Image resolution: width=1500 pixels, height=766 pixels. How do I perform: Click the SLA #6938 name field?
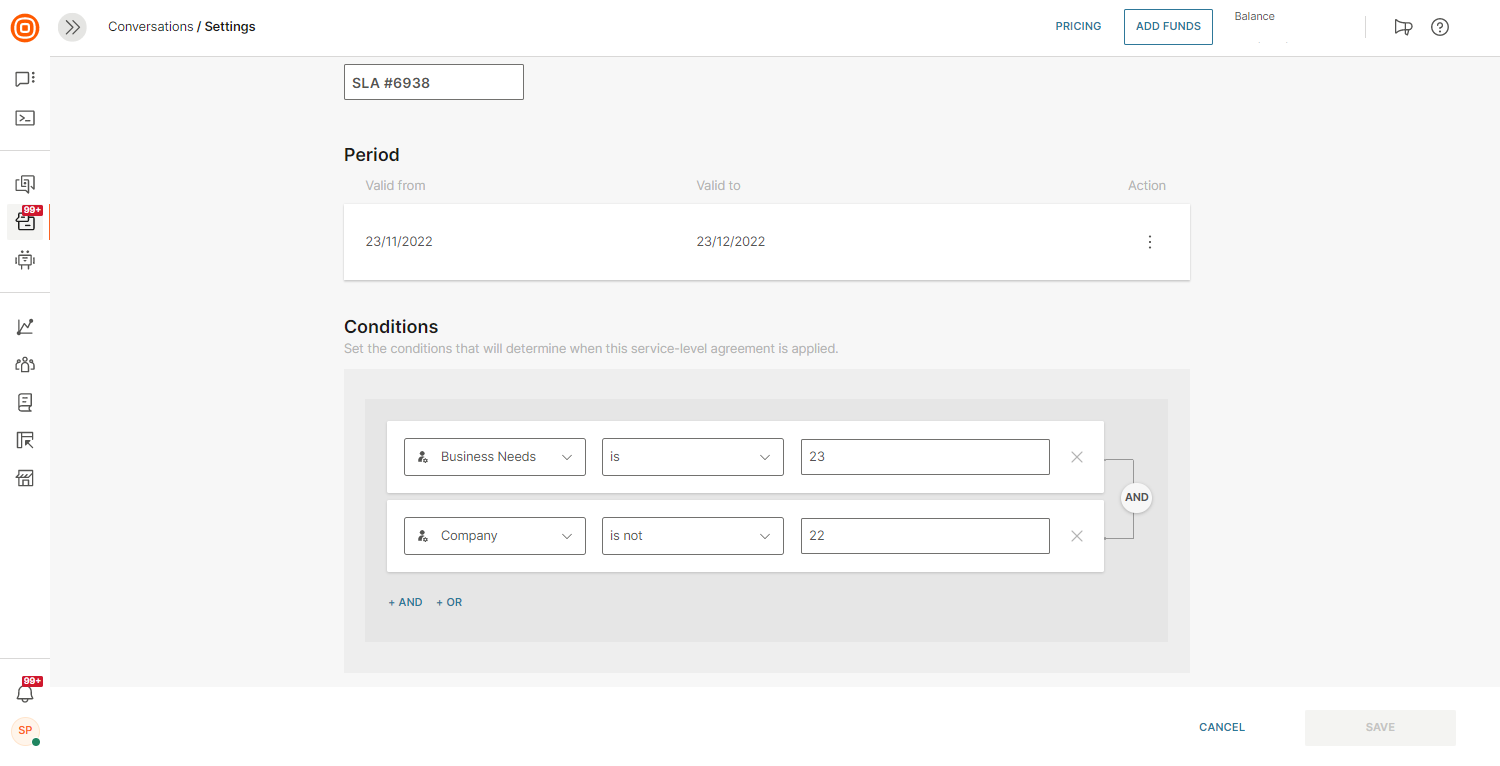tap(433, 83)
